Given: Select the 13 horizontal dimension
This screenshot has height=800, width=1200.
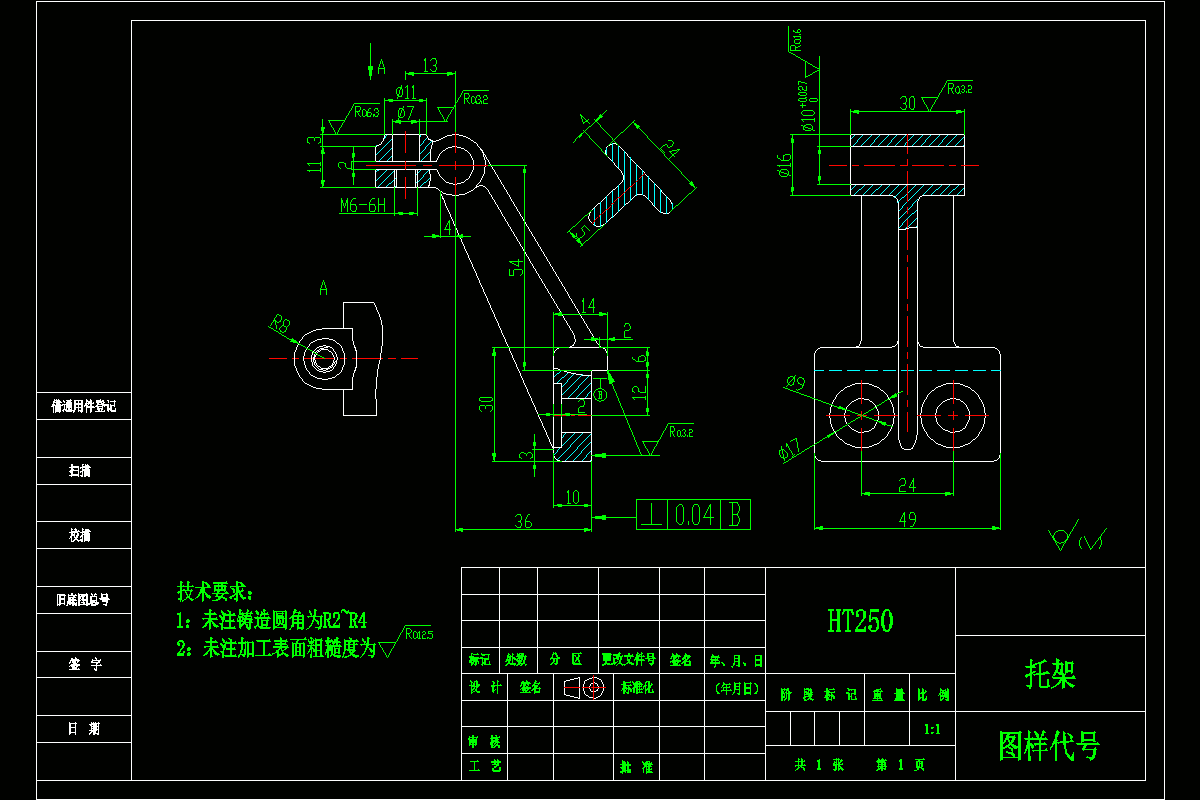Looking at the screenshot, I should (430, 66).
